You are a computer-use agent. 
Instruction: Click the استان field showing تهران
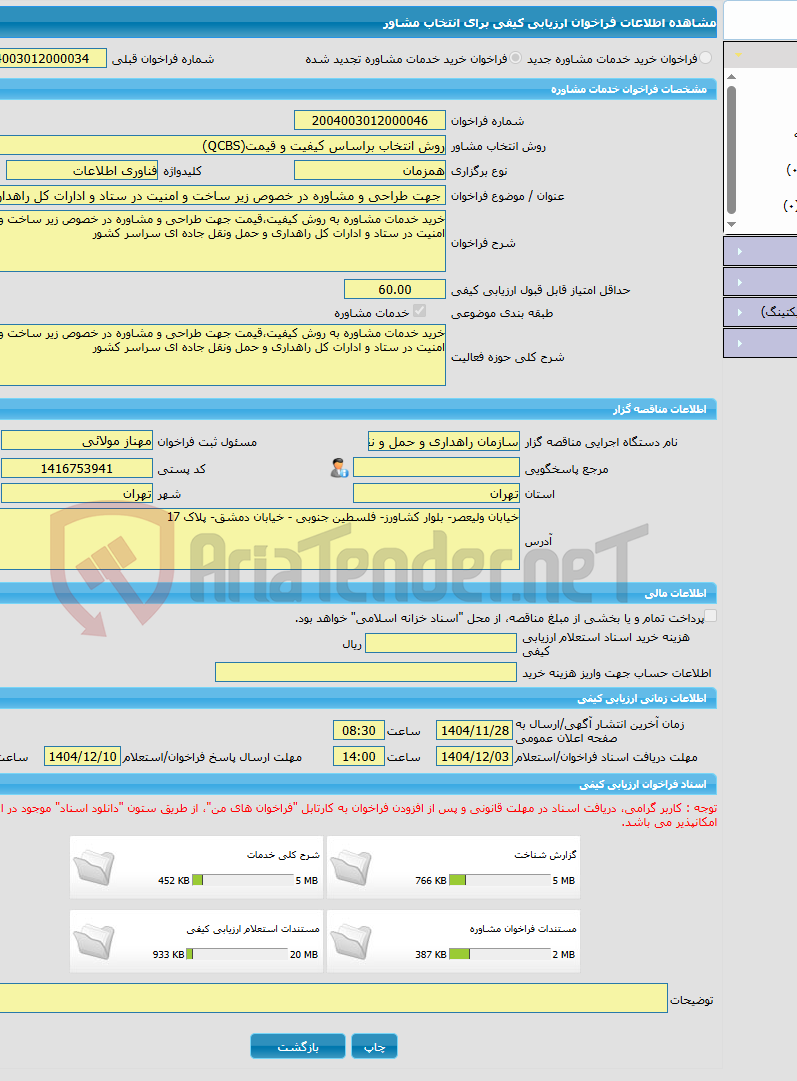point(436,494)
